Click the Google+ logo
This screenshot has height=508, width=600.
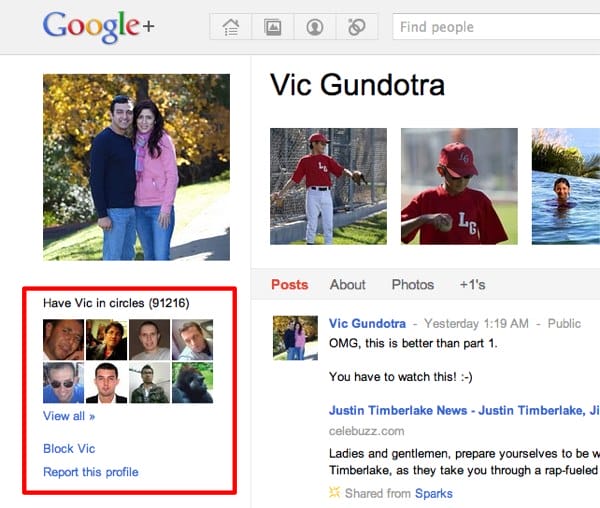pyautogui.click(x=98, y=28)
